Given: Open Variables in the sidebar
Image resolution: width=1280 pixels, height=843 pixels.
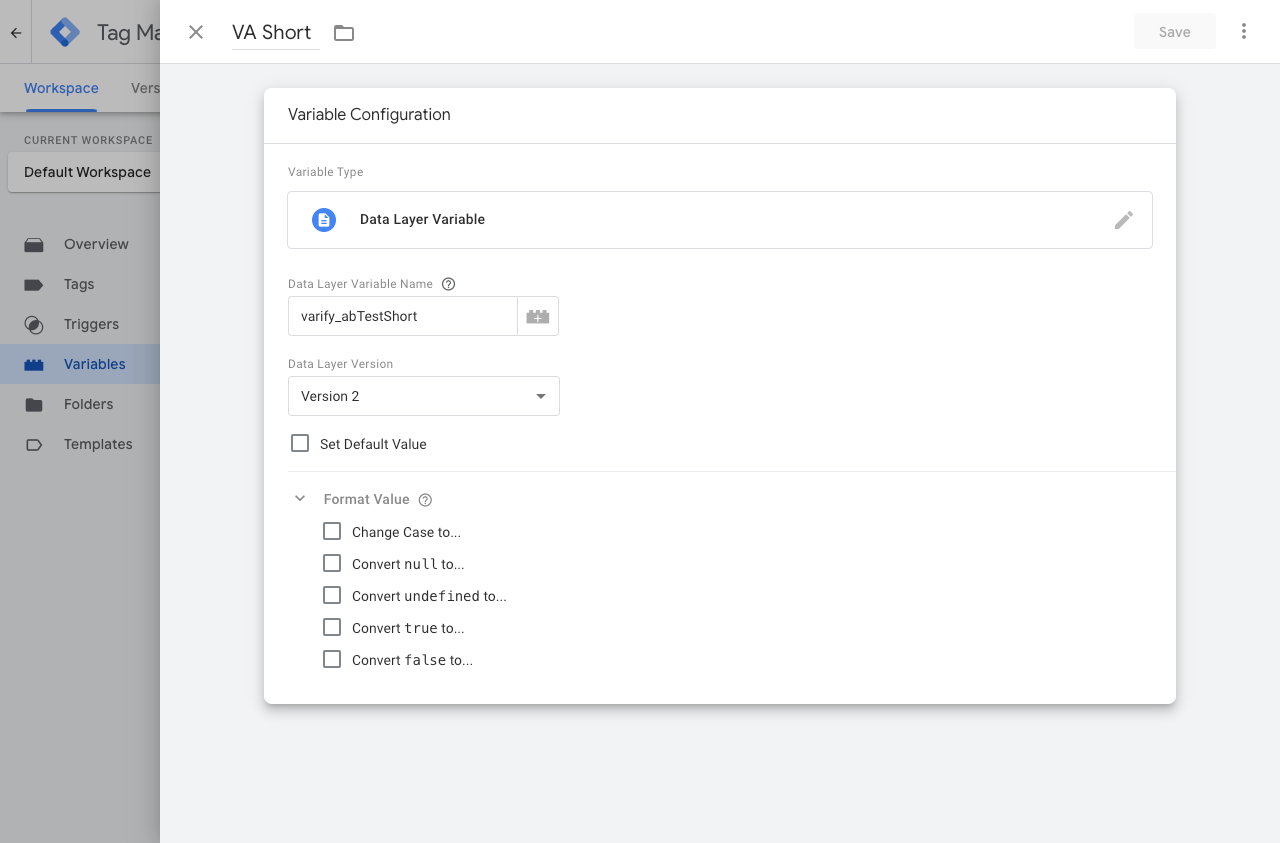Looking at the screenshot, I should (80, 364).
